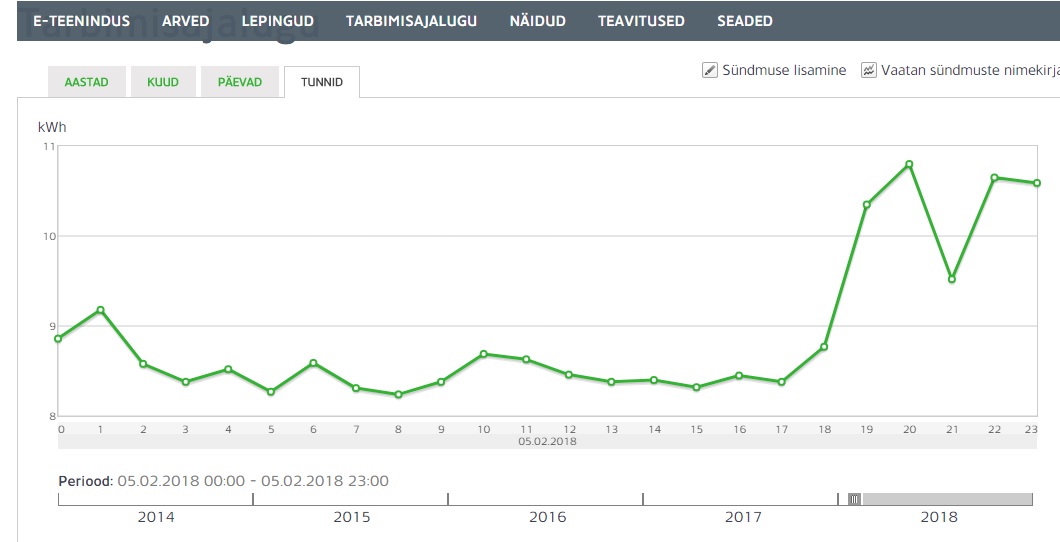The height and width of the screenshot is (542, 1060).
Task: Click the timeline period slider handle
Action: coord(854,499)
